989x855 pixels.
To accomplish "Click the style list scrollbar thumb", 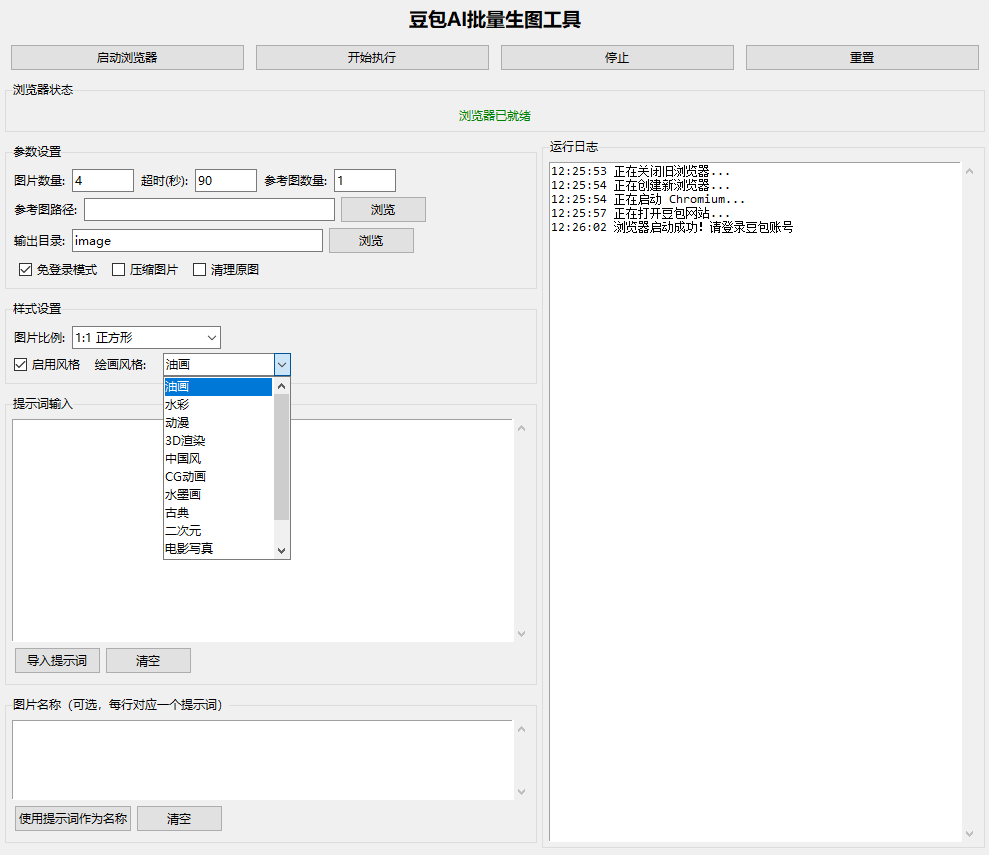I will click(x=282, y=457).
